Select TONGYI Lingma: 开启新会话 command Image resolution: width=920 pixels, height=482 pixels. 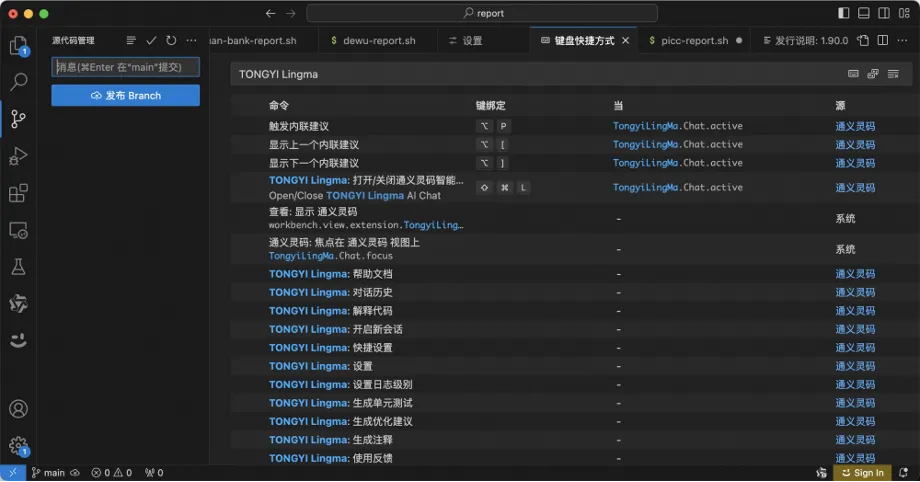pos(571,329)
